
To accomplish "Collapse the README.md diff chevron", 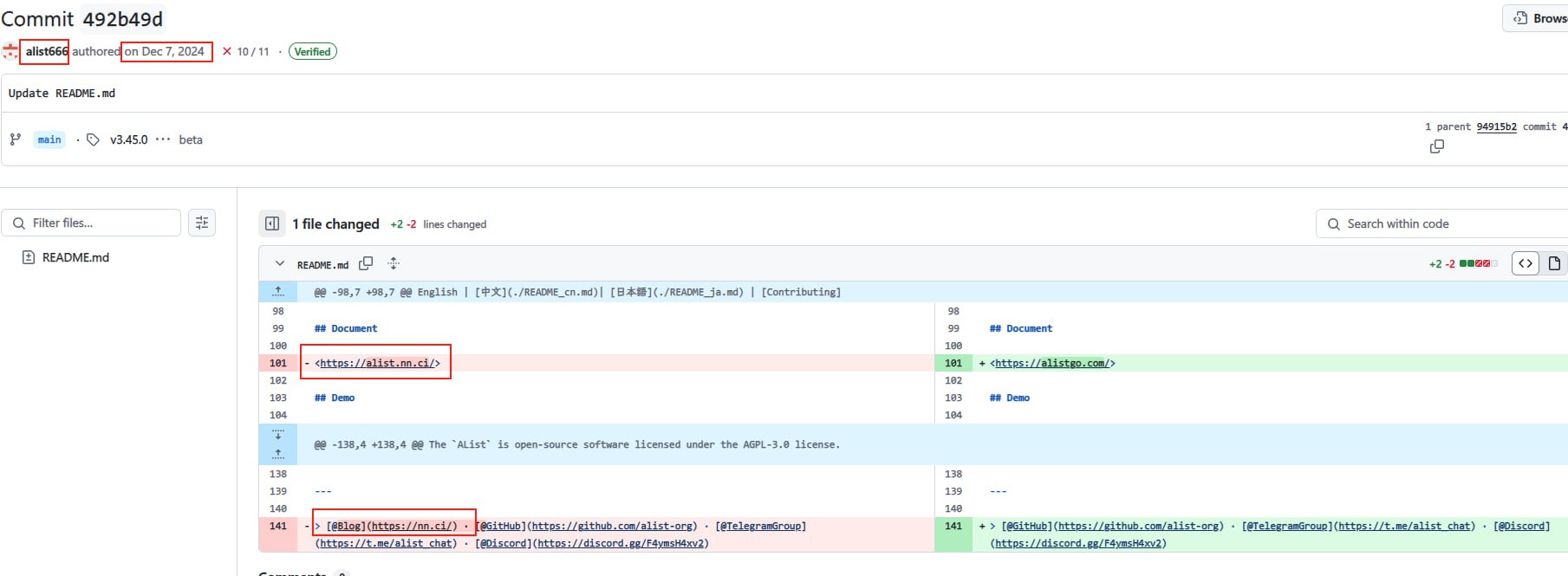I will coord(279,263).
